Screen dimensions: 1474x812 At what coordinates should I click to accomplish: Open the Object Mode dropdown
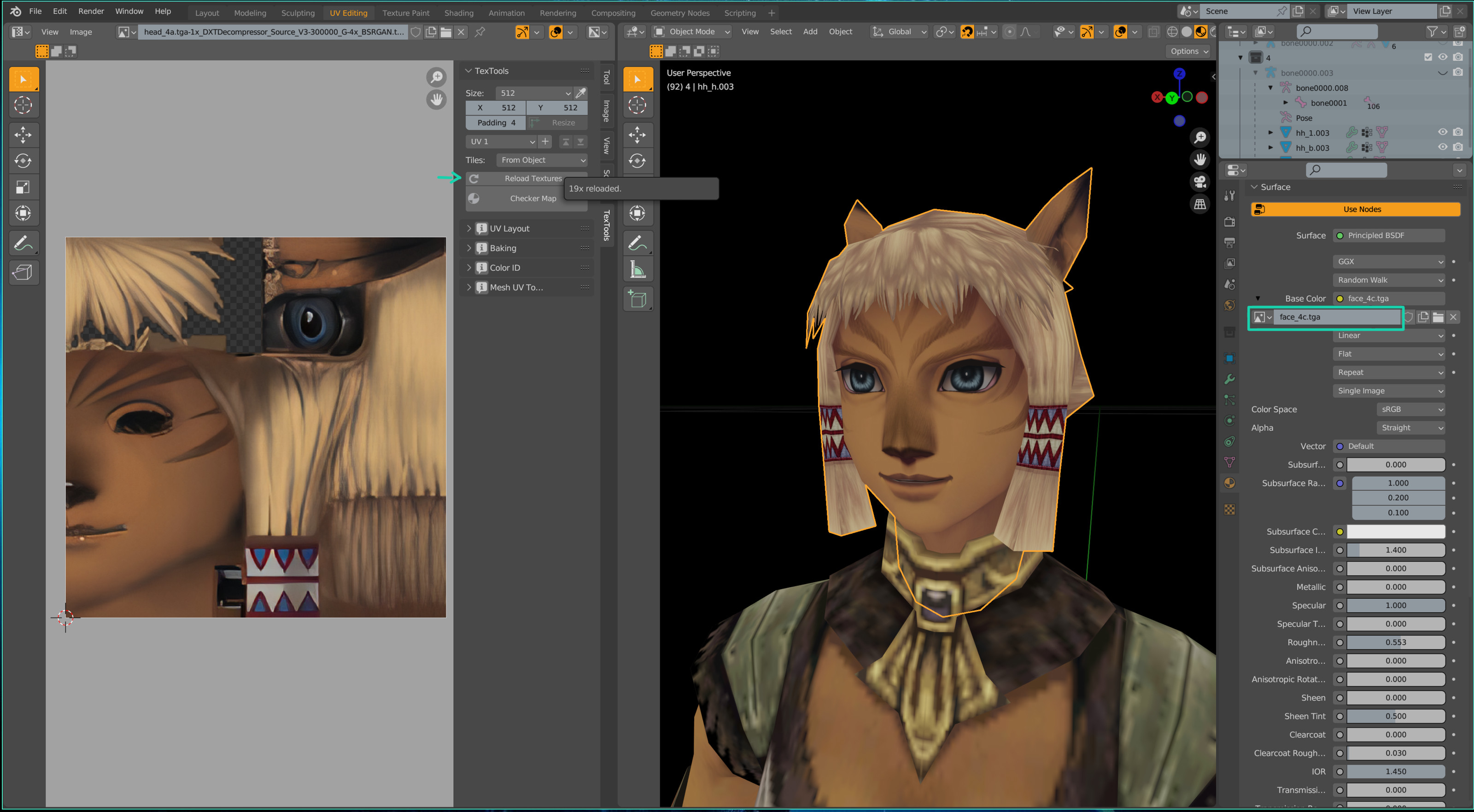click(x=692, y=32)
